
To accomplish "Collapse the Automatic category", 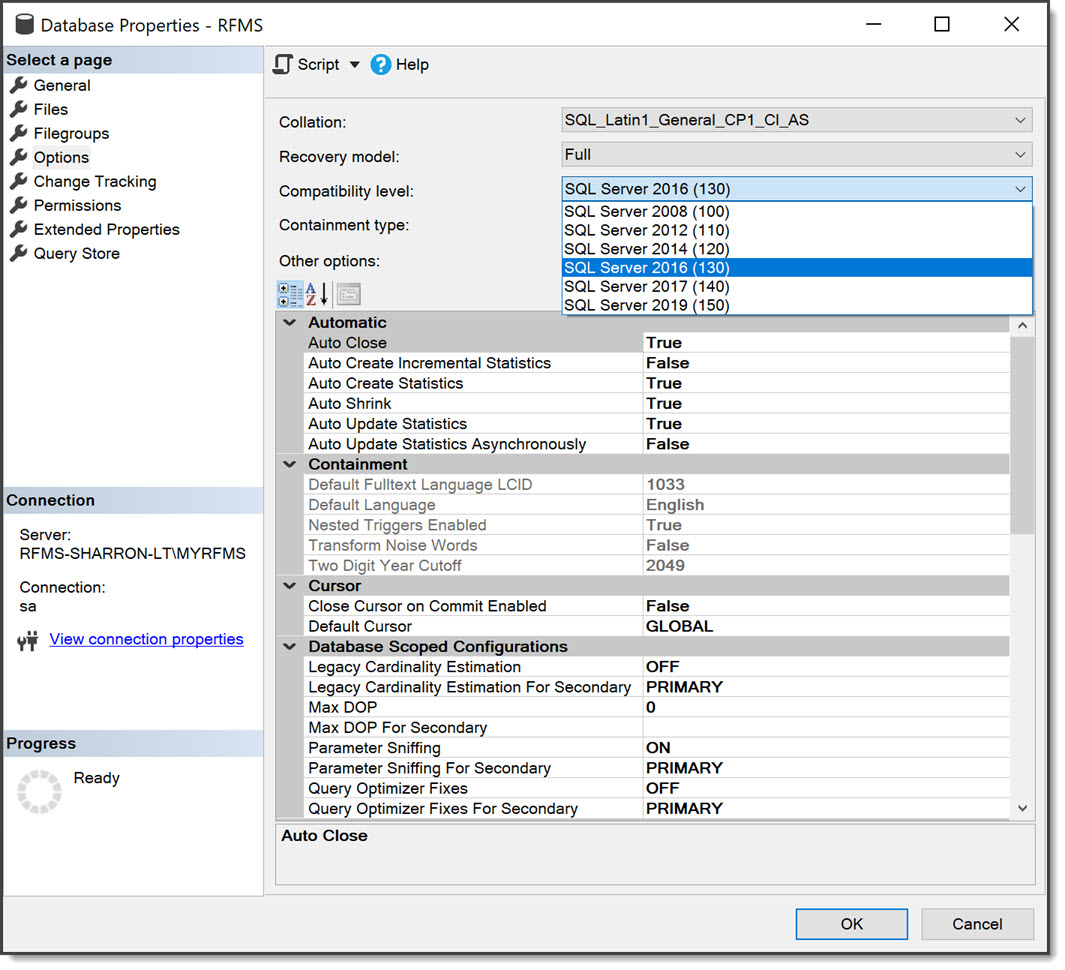I will [290, 323].
